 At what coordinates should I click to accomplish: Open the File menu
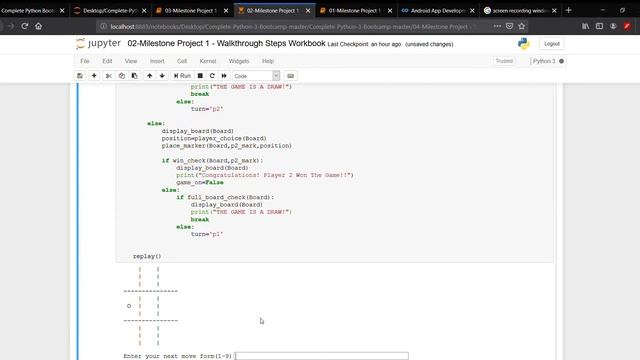85,61
